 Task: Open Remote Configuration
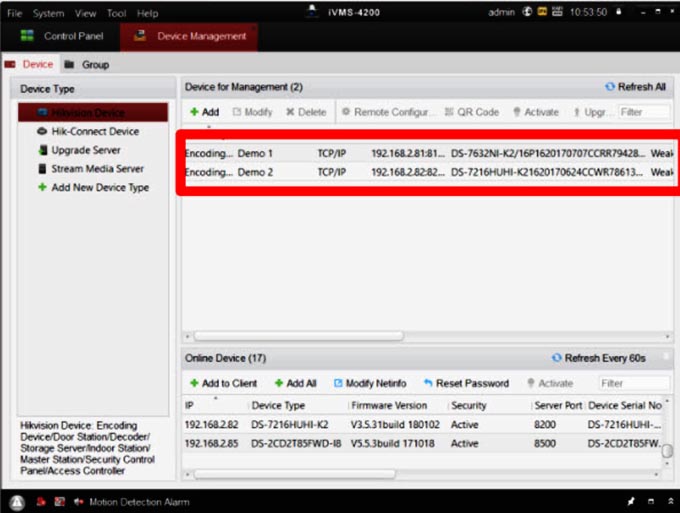(x=387, y=112)
